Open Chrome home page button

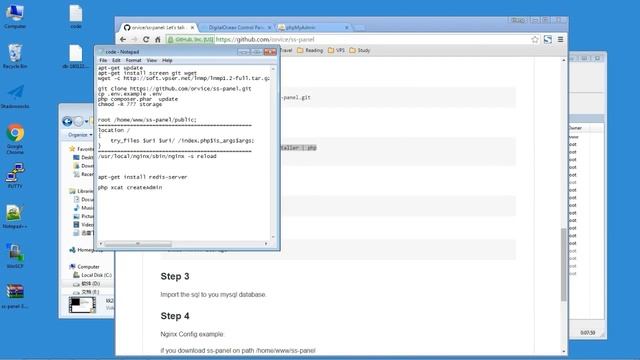coord(158,40)
